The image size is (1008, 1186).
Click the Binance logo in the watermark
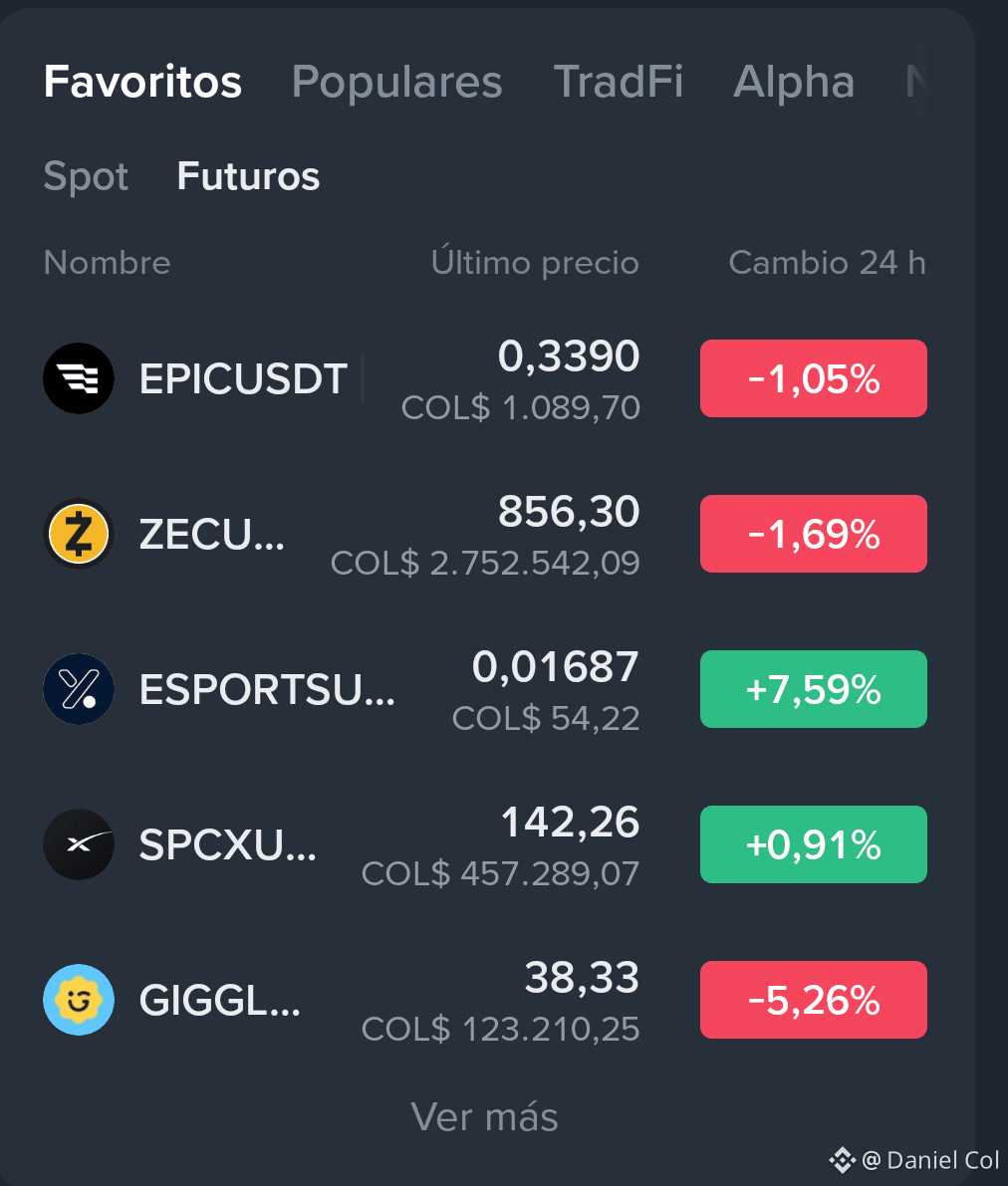pos(843,1159)
